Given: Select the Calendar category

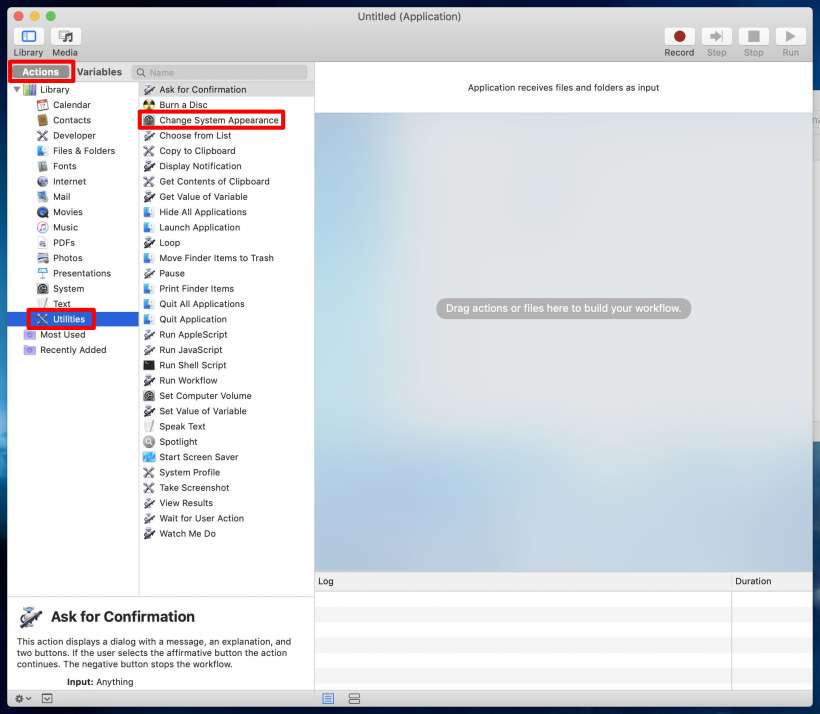Looking at the screenshot, I should pyautogui.click(x=72, y=105).
